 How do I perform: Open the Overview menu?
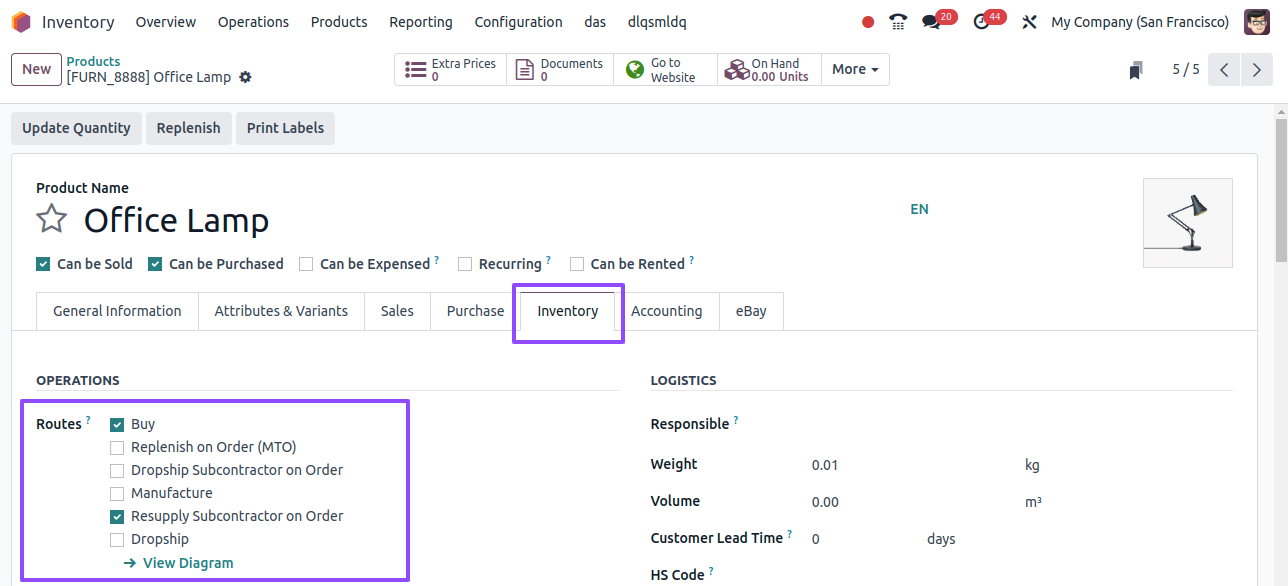(x=166, y=22)
